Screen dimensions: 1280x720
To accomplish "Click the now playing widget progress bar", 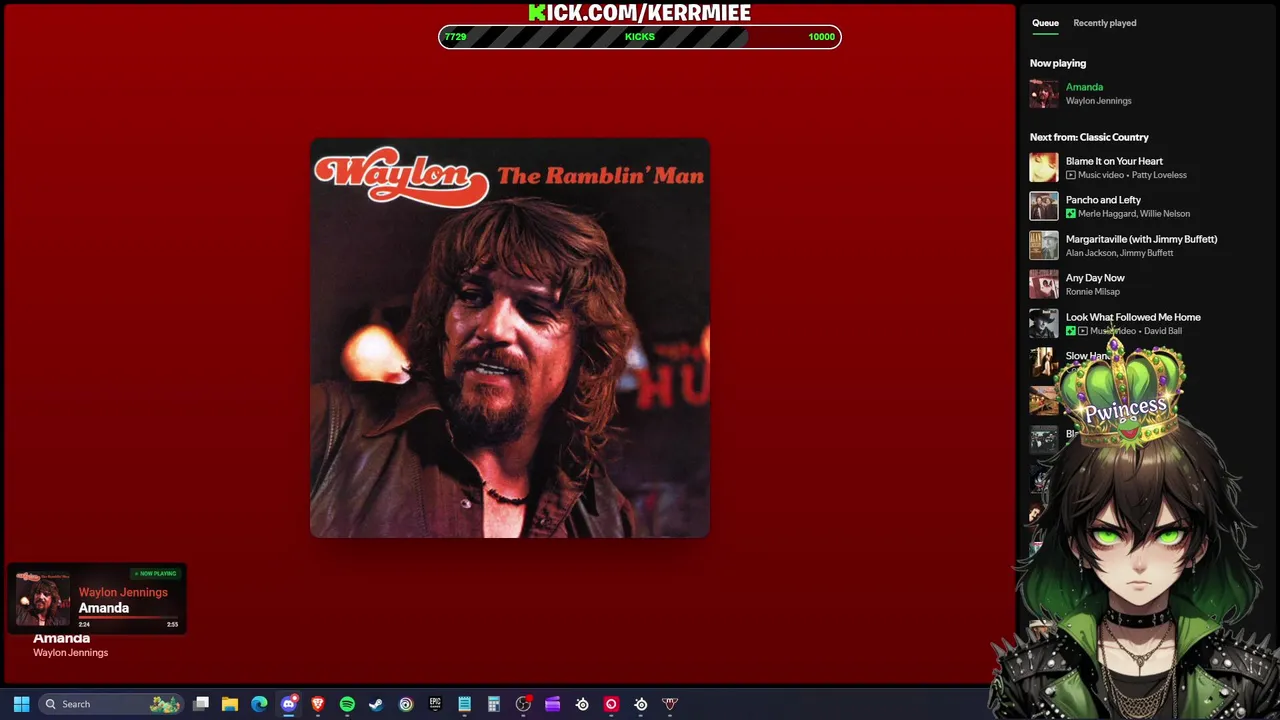I will (128, 618).
